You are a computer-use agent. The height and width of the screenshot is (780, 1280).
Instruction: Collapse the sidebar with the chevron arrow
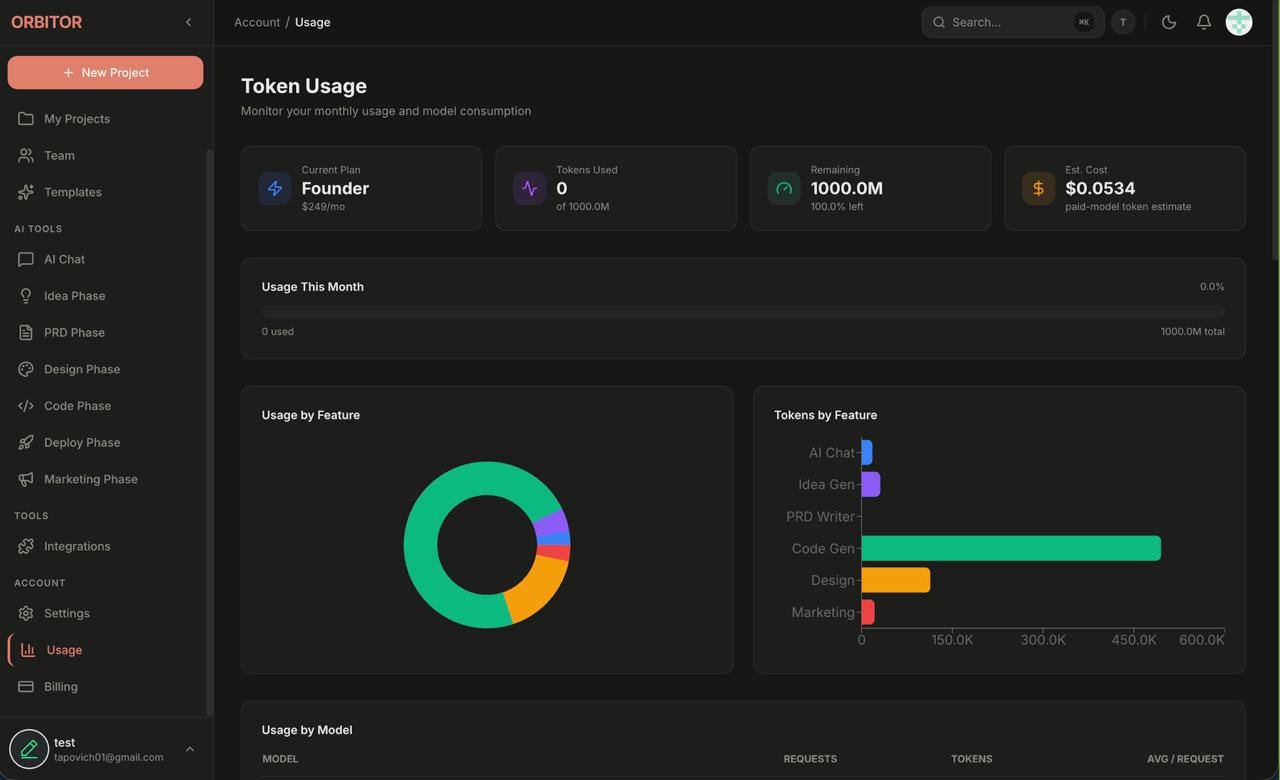188,22
